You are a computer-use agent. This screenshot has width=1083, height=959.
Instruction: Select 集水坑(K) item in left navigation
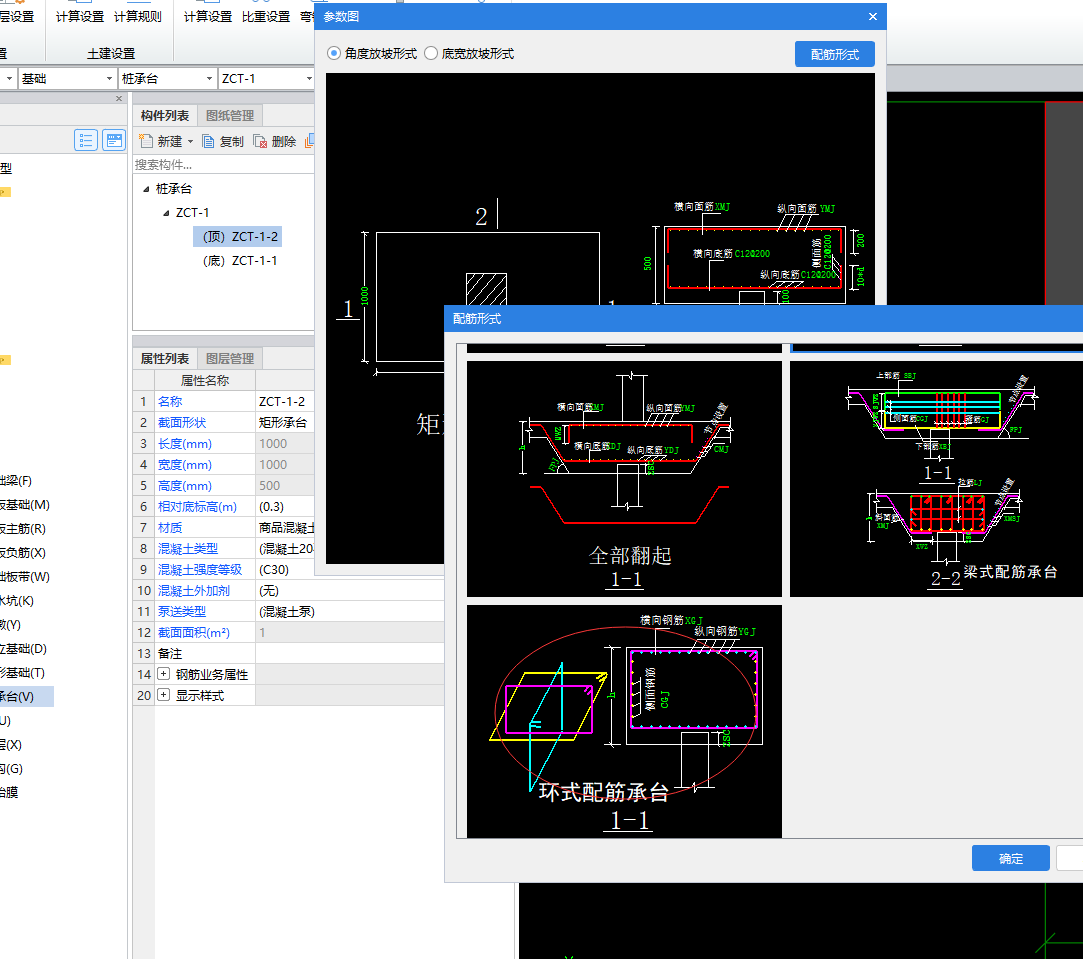coord(17,600)
